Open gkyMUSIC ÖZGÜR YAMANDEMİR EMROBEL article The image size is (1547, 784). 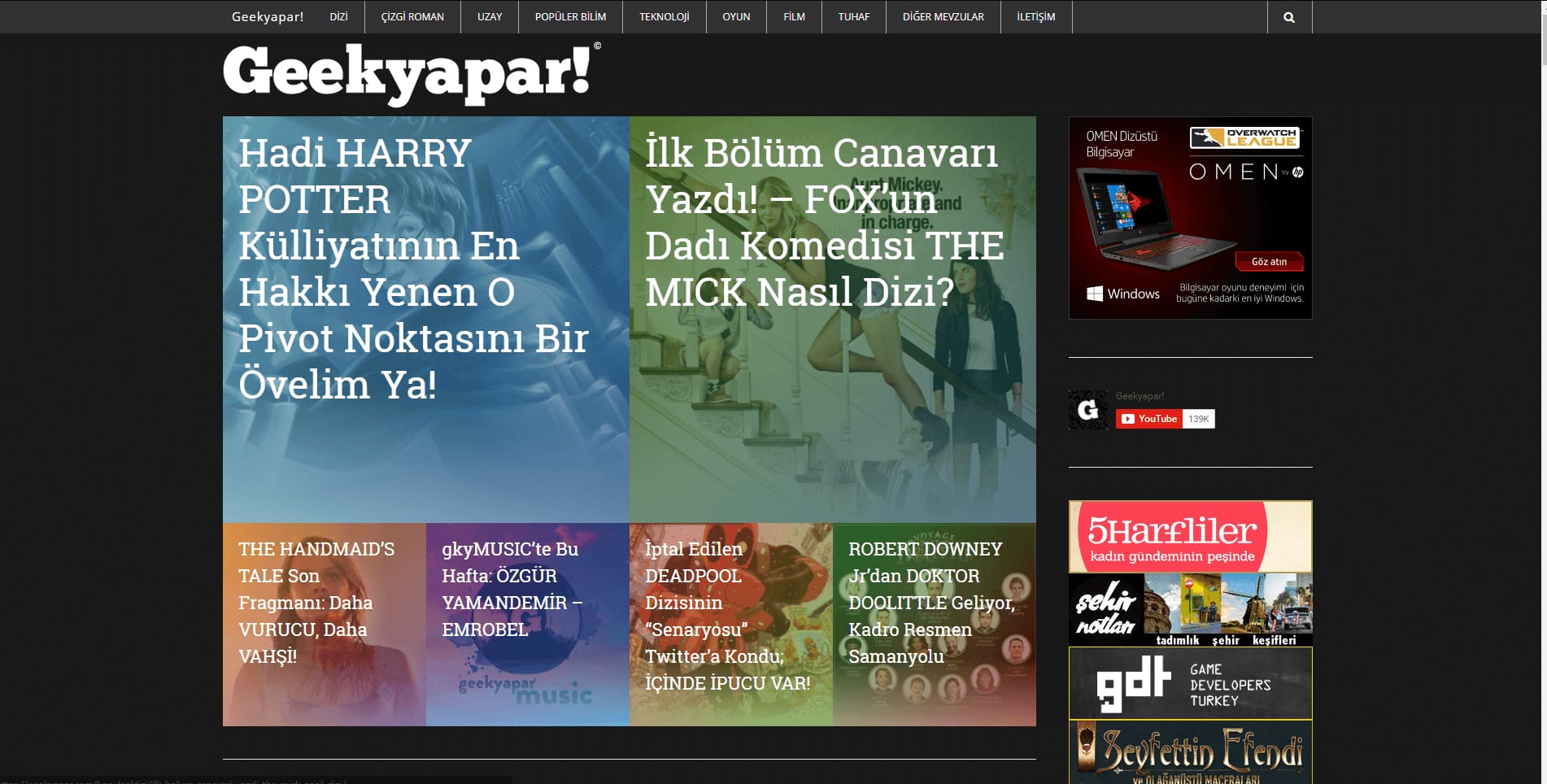(528, 625)
